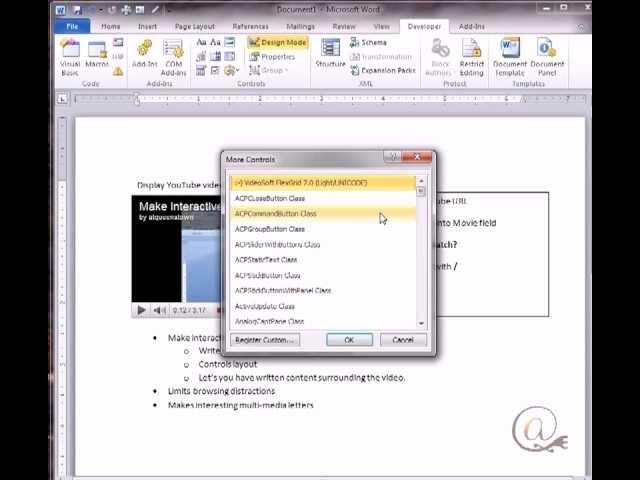Open the Add-Ins manager
The image size is (640, 480).
tap(144, 53)
